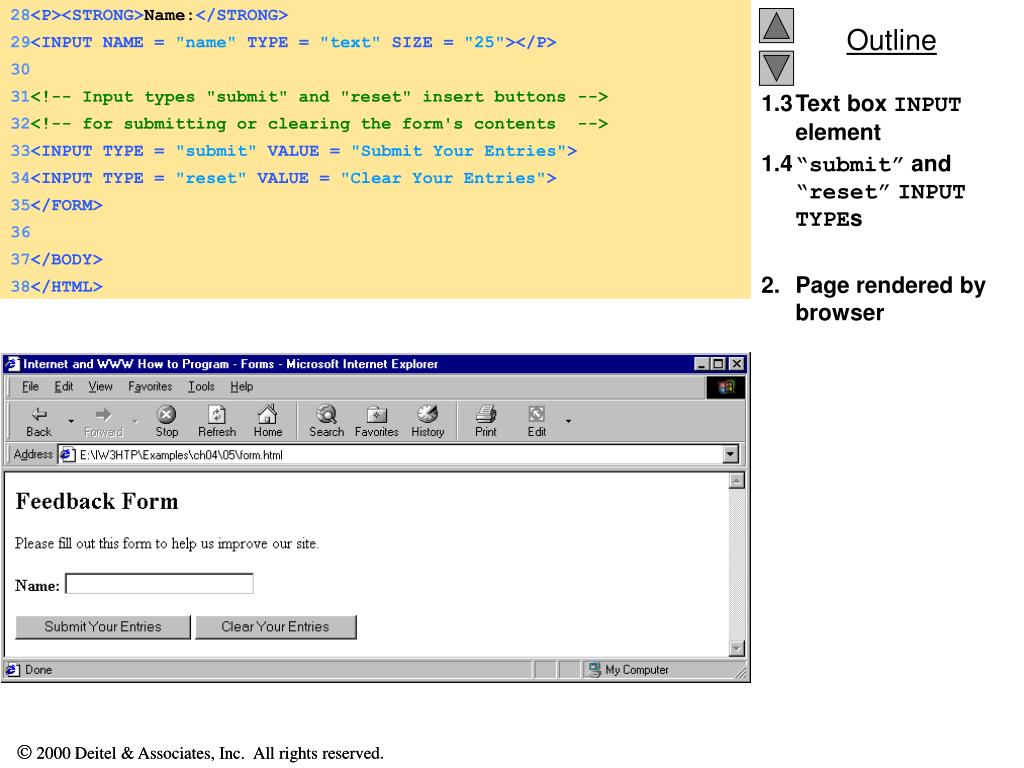The width and height of the screenshot is (1024, 768).
Task: Click the Submit Your Entries button
Action: point(103,627)
